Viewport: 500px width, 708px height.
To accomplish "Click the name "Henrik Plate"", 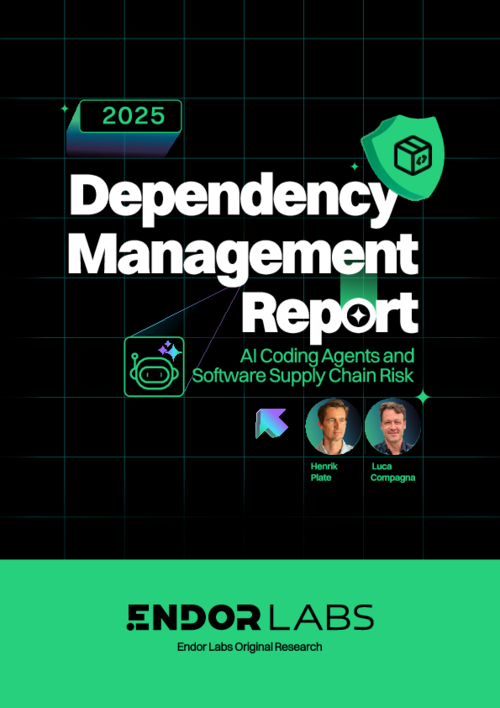I will point(324,472).
